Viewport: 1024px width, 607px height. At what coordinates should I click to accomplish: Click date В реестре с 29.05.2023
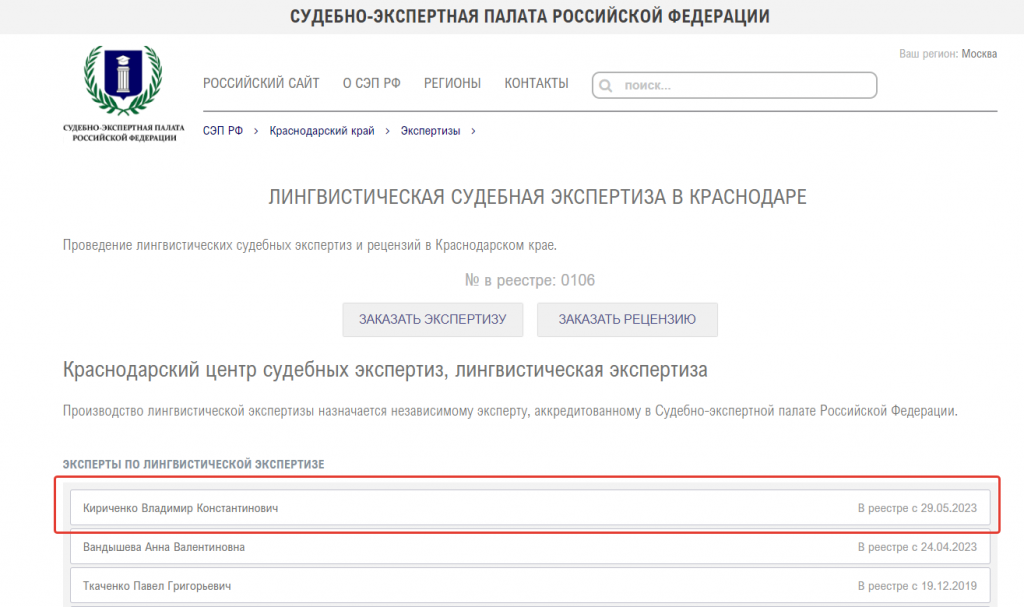click(x=917, y=508)
